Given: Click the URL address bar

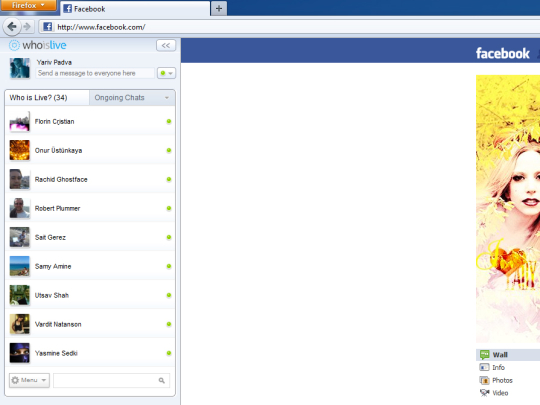Looking at the screenshot, I should tap(289, 27).
